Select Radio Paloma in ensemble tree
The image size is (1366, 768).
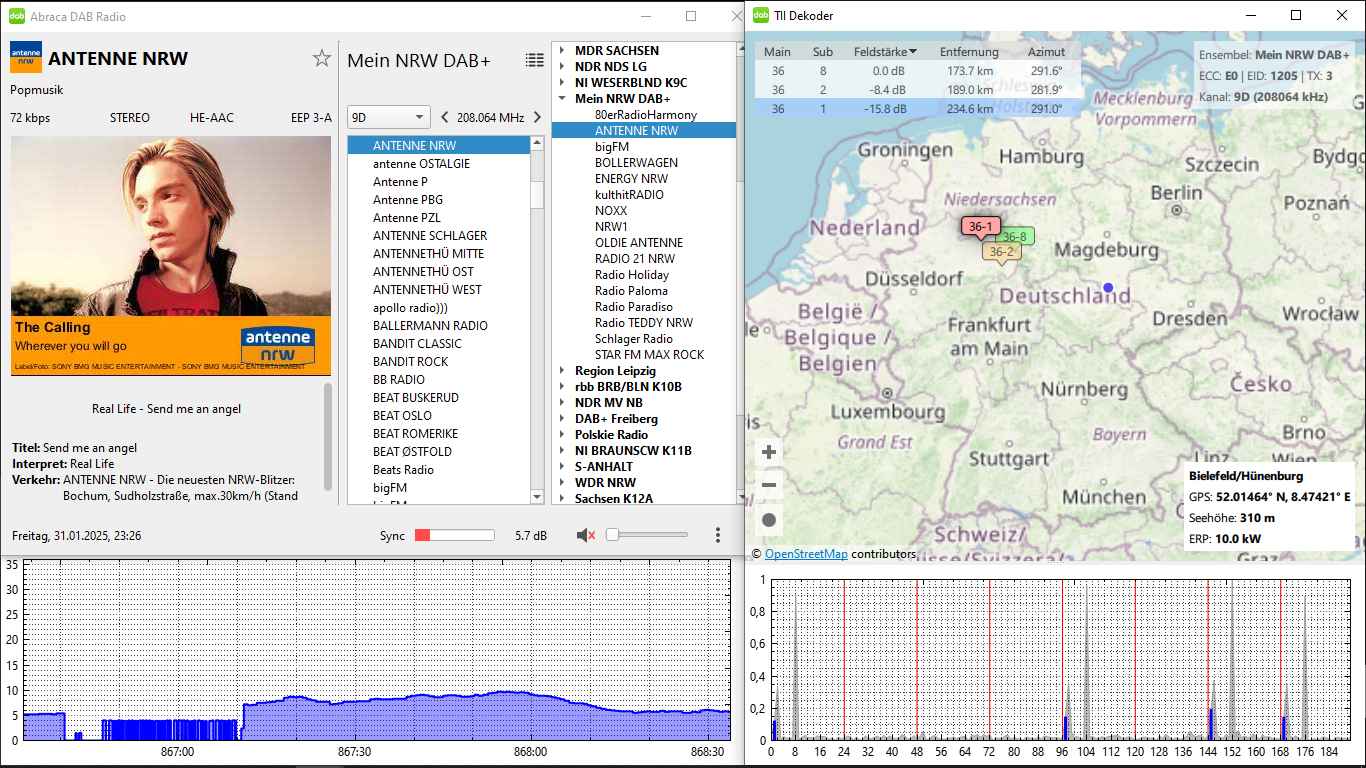[631, 291]
